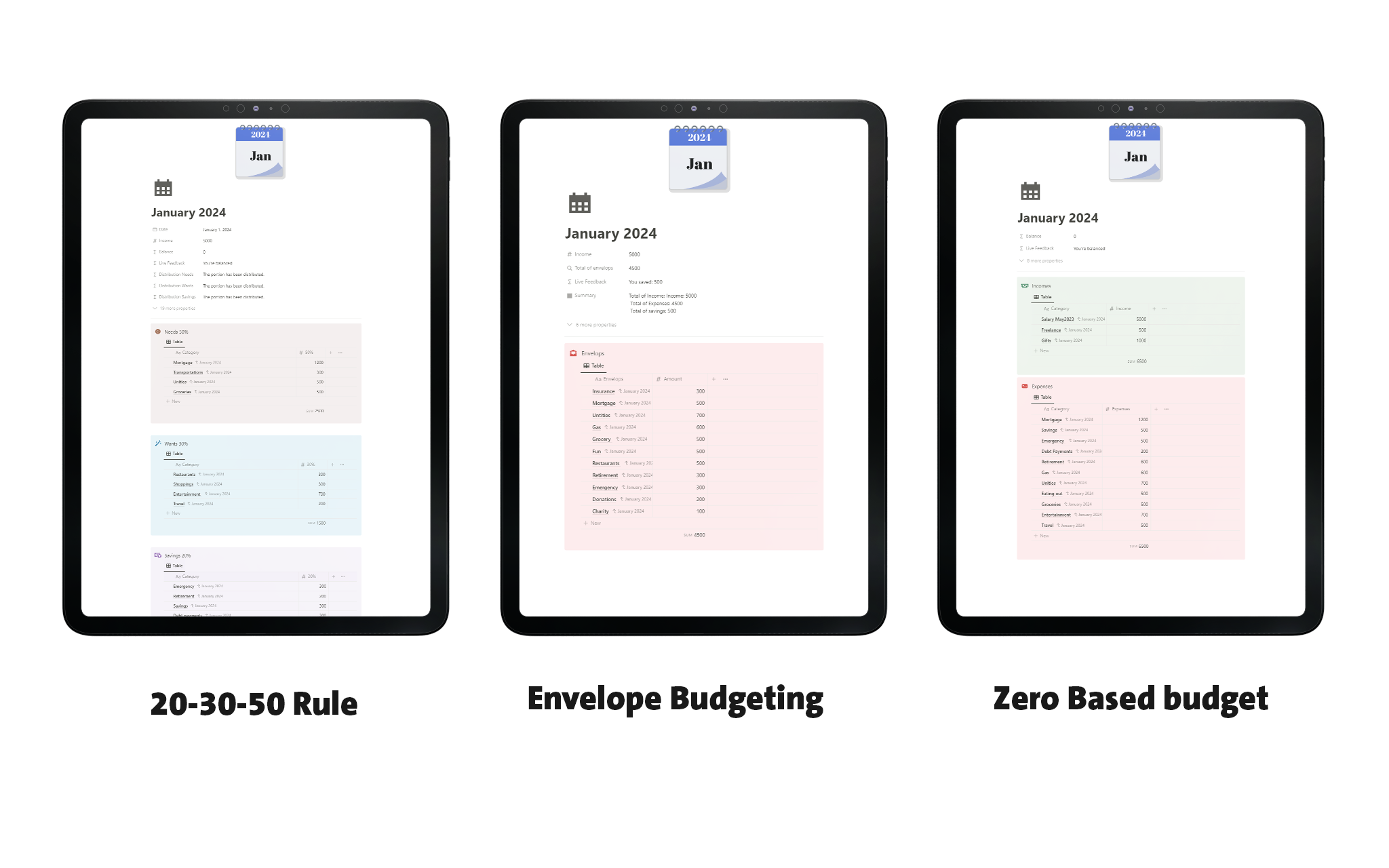
Task: Click the Wants 20% section icon
Action: 157,443
